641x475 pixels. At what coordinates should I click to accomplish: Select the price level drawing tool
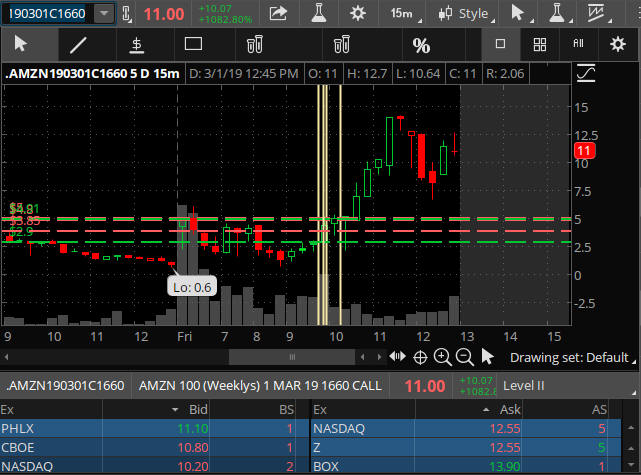click(x=136, y=45)
